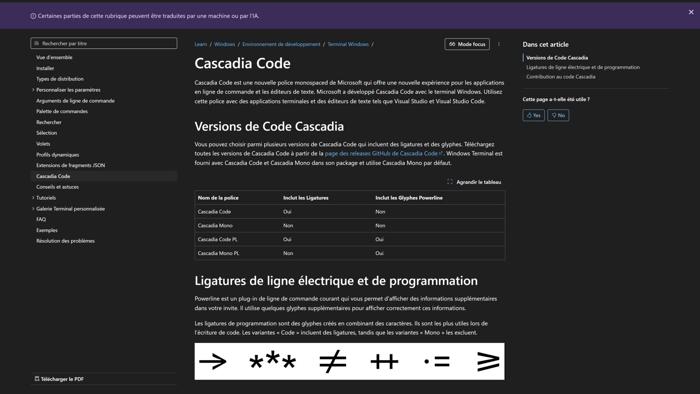700x394 pixels.
Task: Expand 'Galerie Terminal personnalisée' chevron
Action: (33, 208)
